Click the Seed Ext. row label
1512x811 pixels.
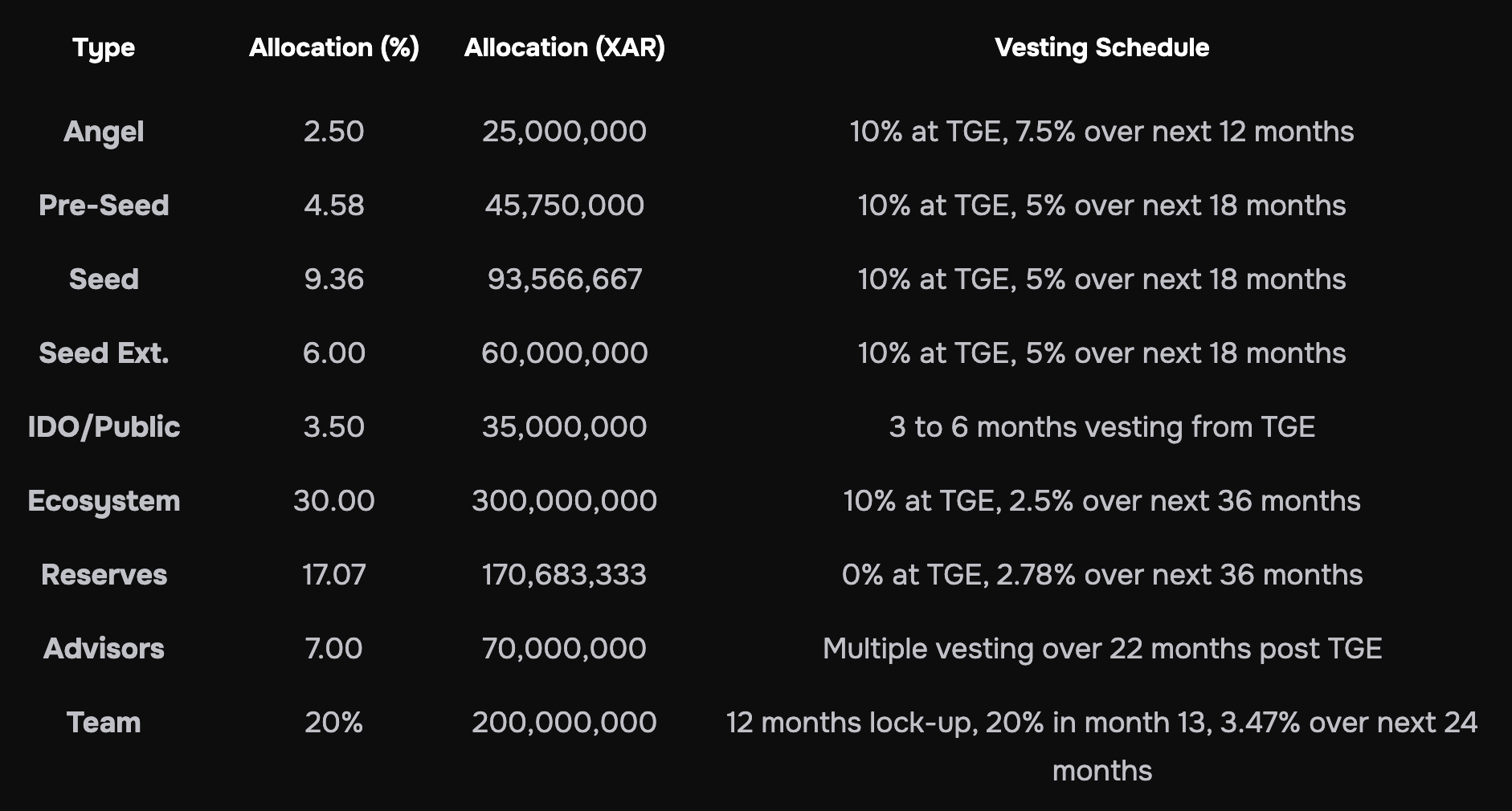coord(104,353)
